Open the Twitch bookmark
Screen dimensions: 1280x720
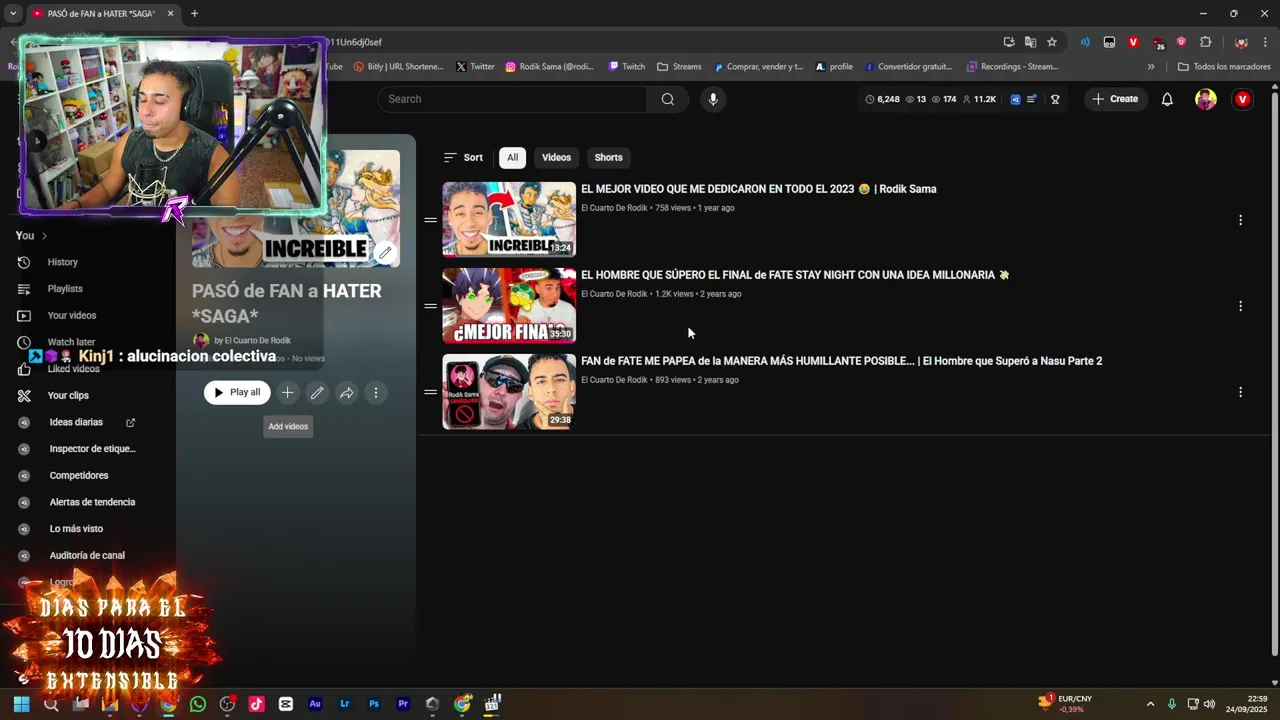[627, 67]
